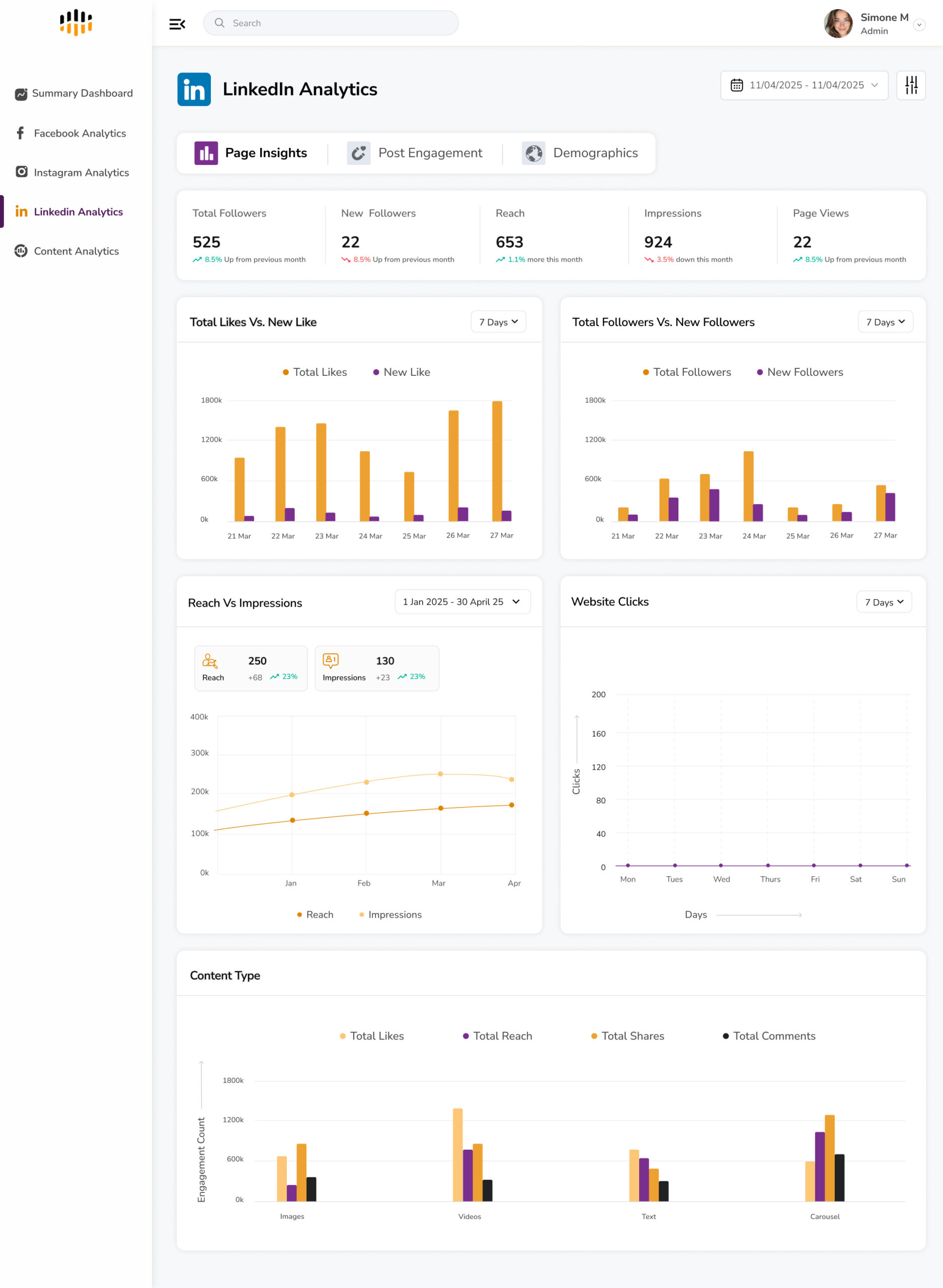Screen dimensions: 943x1288
Task: Toggle Impressions legend below line chart
Action: pos(390,915)
